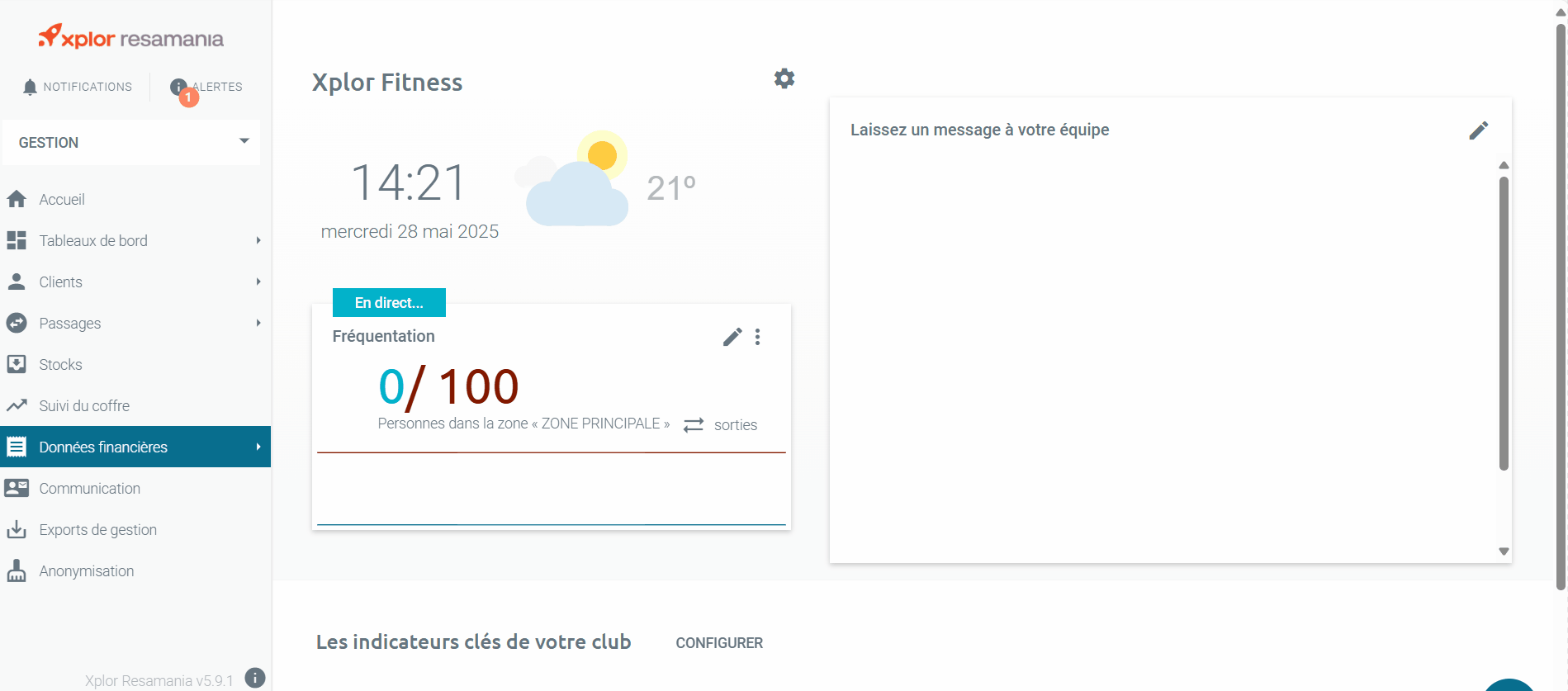Viewport: 1568px width, 691px height.
Task: Click the Accueil home icon
Action: pos(17,199)
